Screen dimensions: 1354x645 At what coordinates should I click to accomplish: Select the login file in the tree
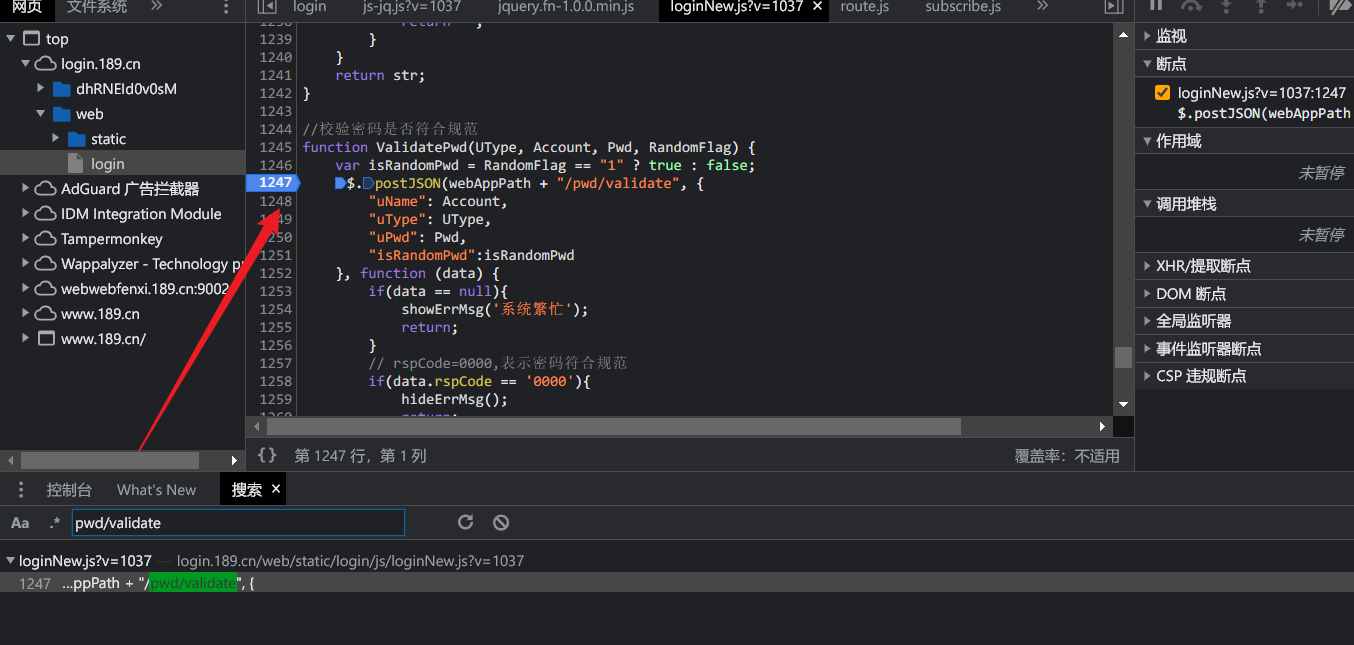(122, 163)
